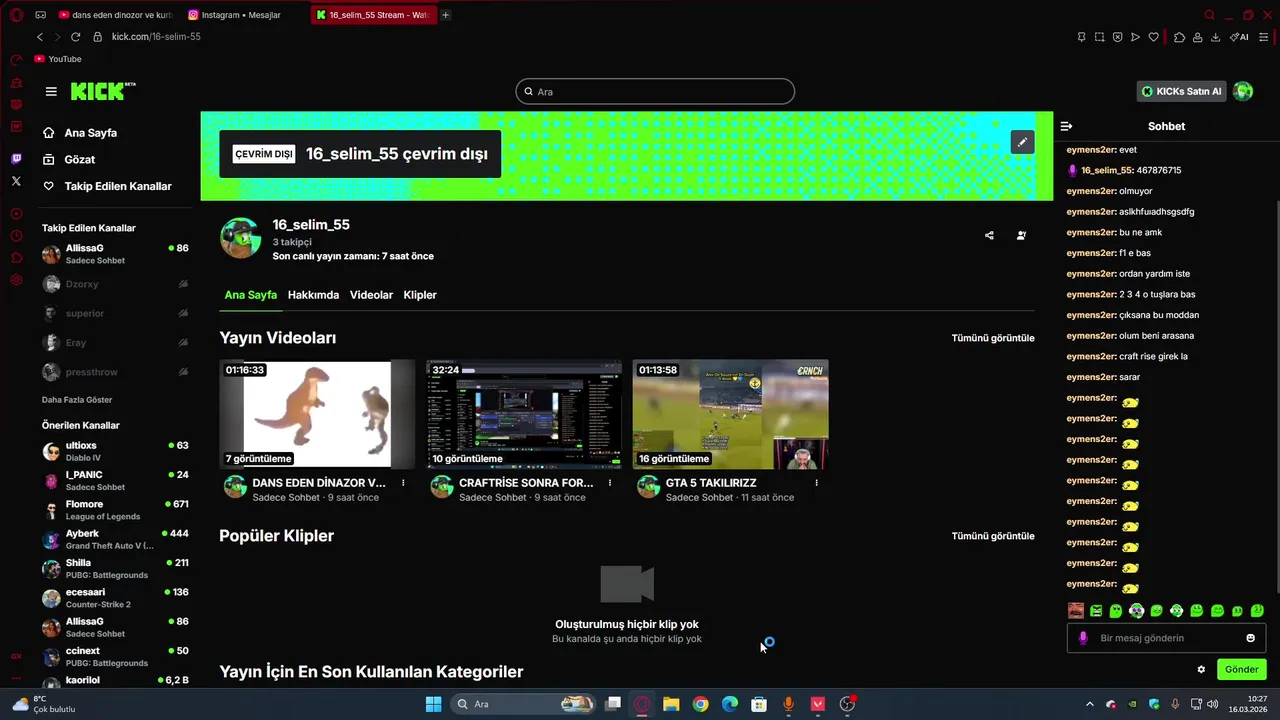Screen dimensions: 1280x720
Task: Open Opera AI assistant button
Action: coord(1239,37)
